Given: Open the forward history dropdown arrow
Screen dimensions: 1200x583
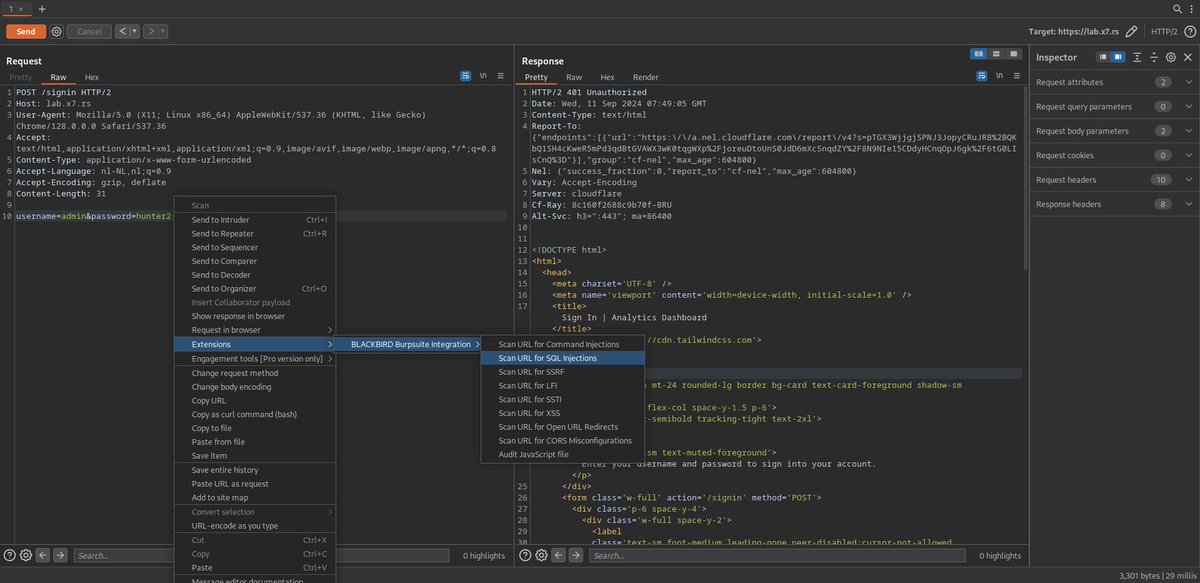Looking at the screenshot, I should point(163,31).
